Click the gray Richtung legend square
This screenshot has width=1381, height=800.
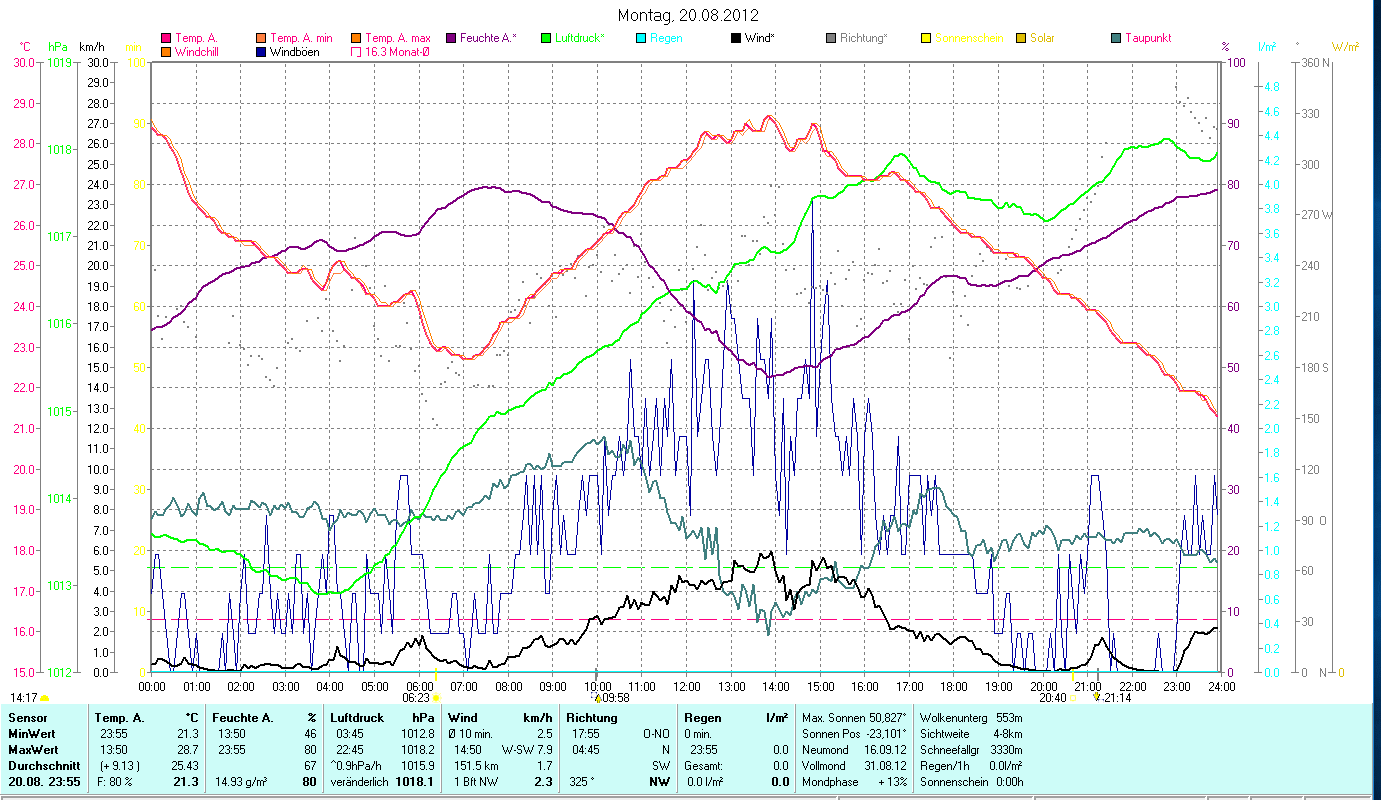[x=831, y=38]
